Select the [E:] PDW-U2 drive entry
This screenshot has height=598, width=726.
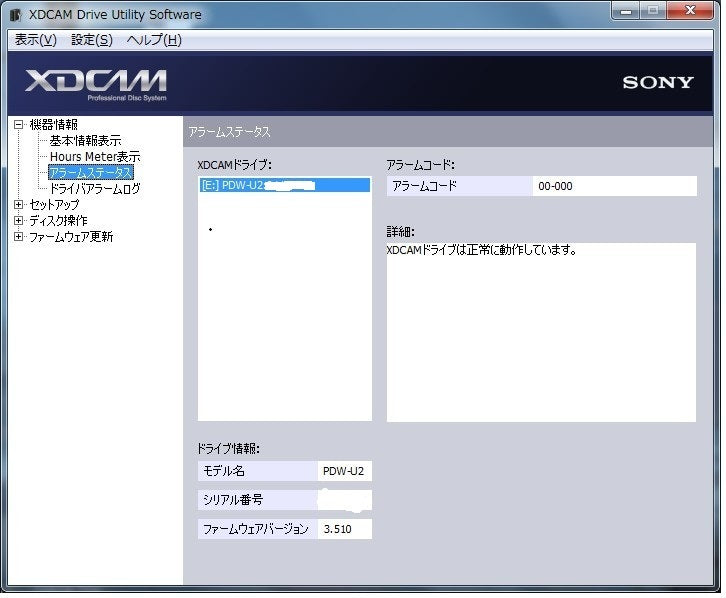click(285, 185)
